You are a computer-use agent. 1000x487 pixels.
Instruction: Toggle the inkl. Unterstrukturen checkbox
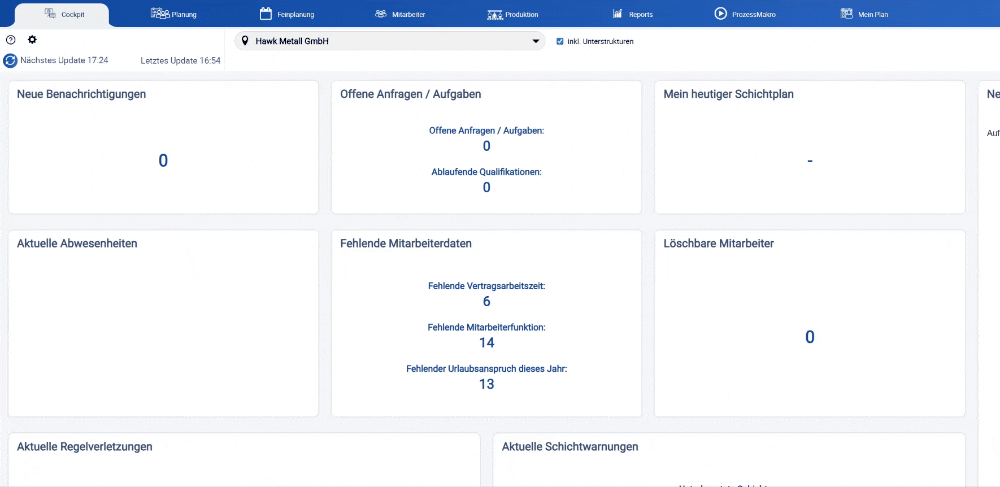[561, 41]
